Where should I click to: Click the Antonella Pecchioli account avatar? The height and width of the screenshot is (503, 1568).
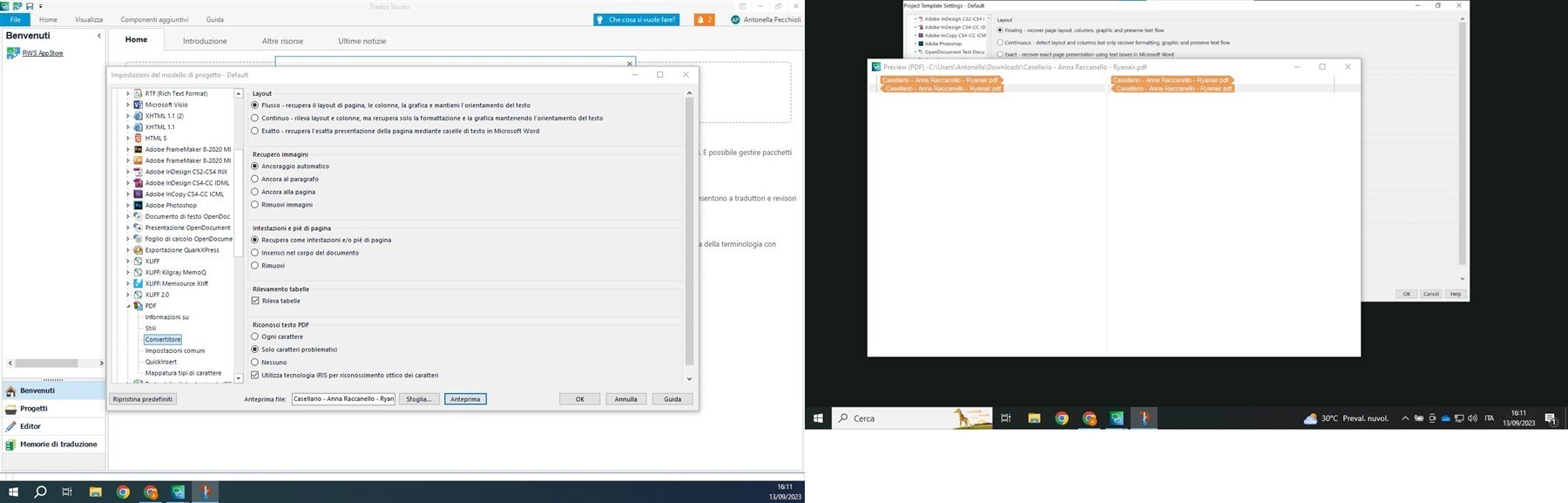pos(736,19)
